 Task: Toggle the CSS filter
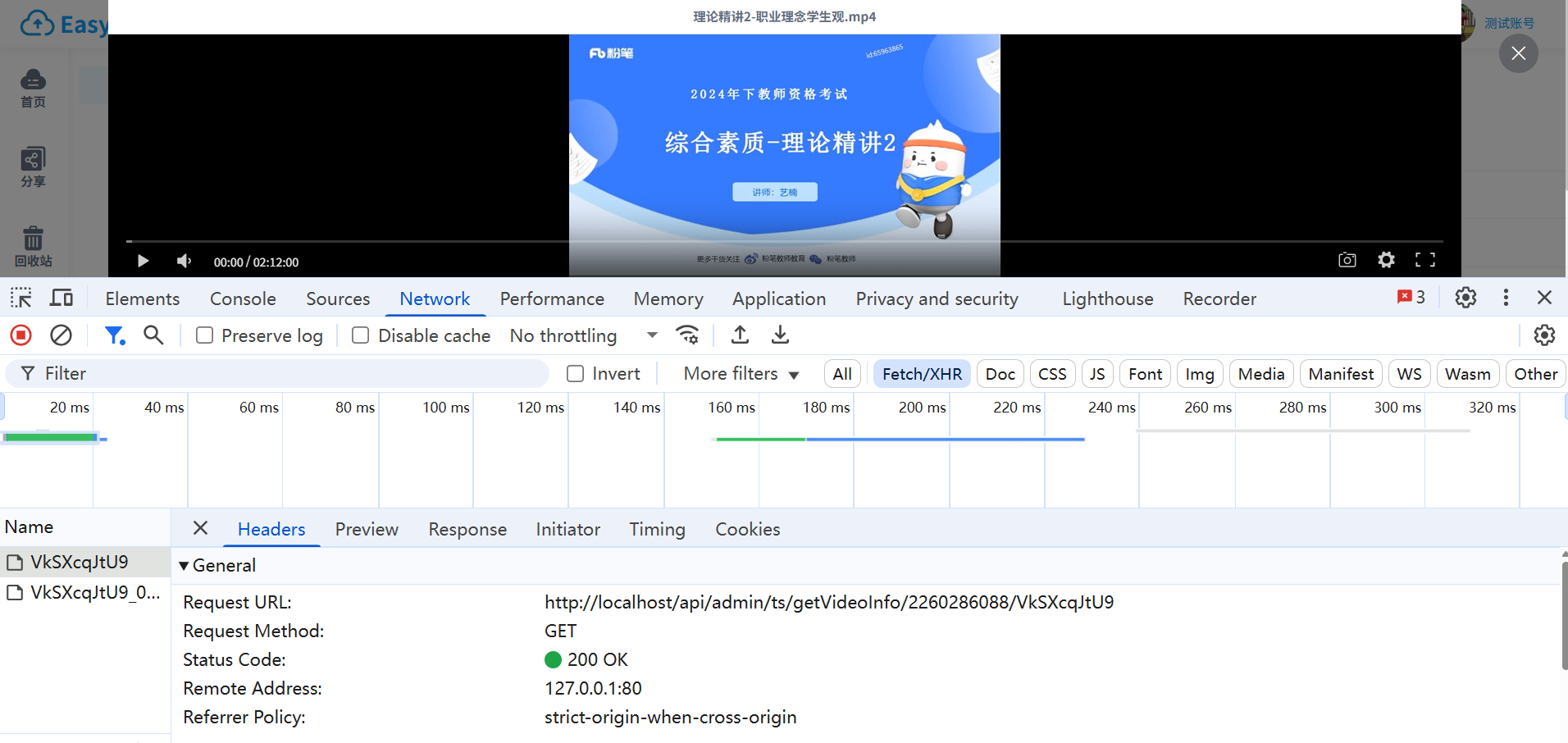(1052, 374)
